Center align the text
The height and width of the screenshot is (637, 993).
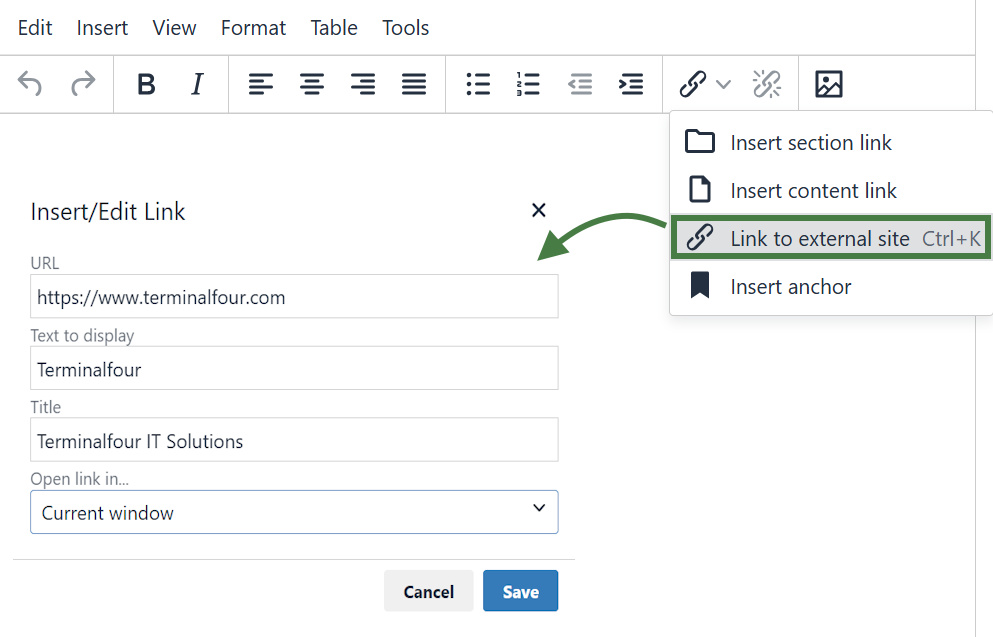coord(312,85)
